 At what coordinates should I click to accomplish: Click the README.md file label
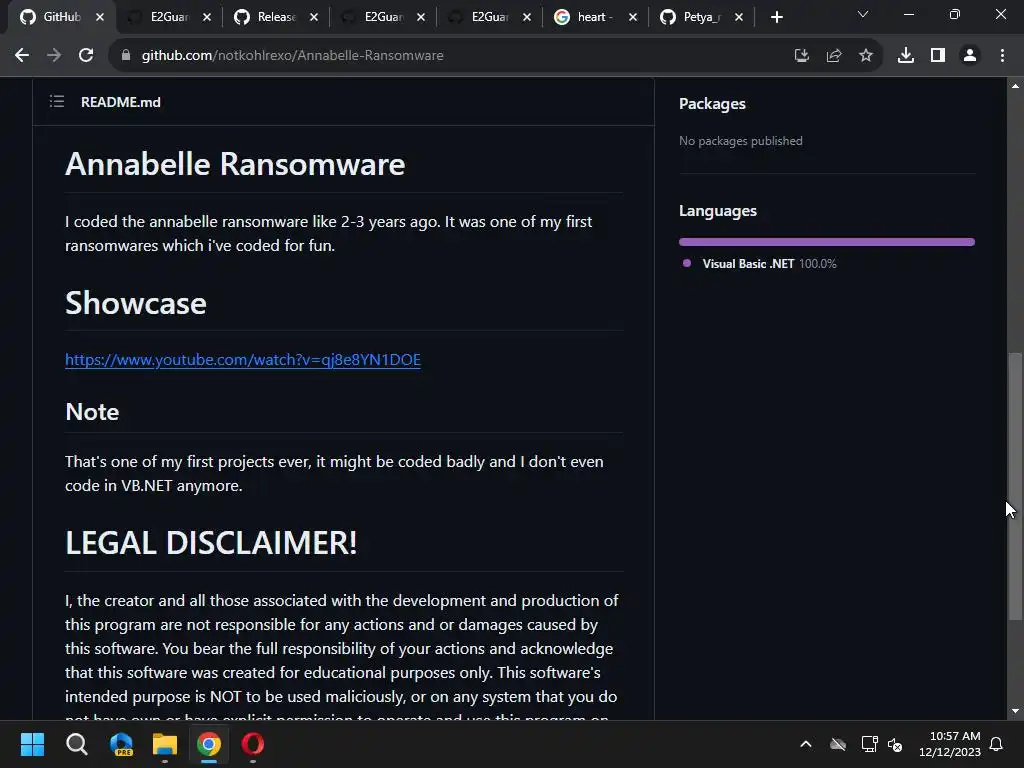click(x=121, y=102)
